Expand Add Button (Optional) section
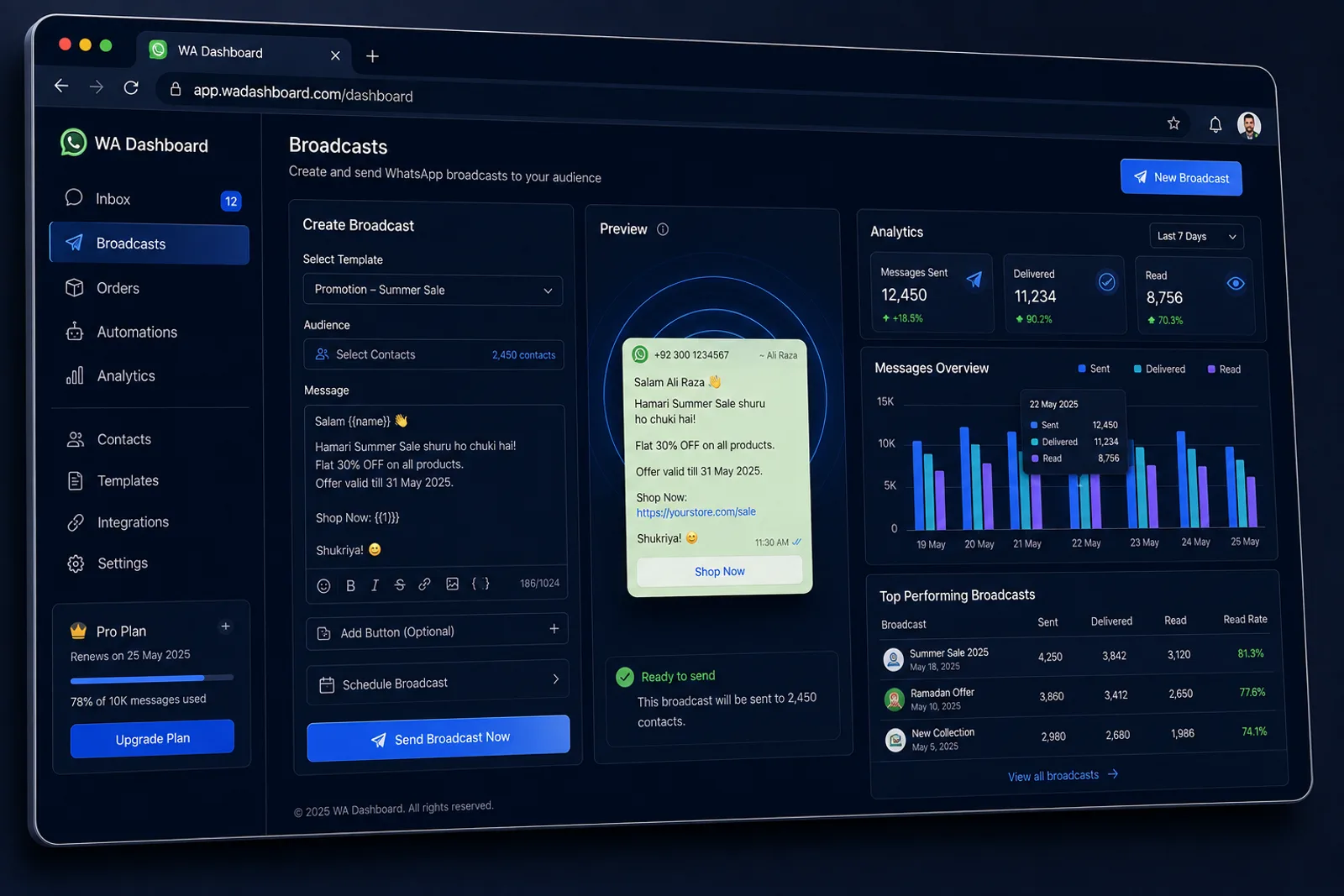This screenshot has height=896, width=1344. click(x=437, y=631)
